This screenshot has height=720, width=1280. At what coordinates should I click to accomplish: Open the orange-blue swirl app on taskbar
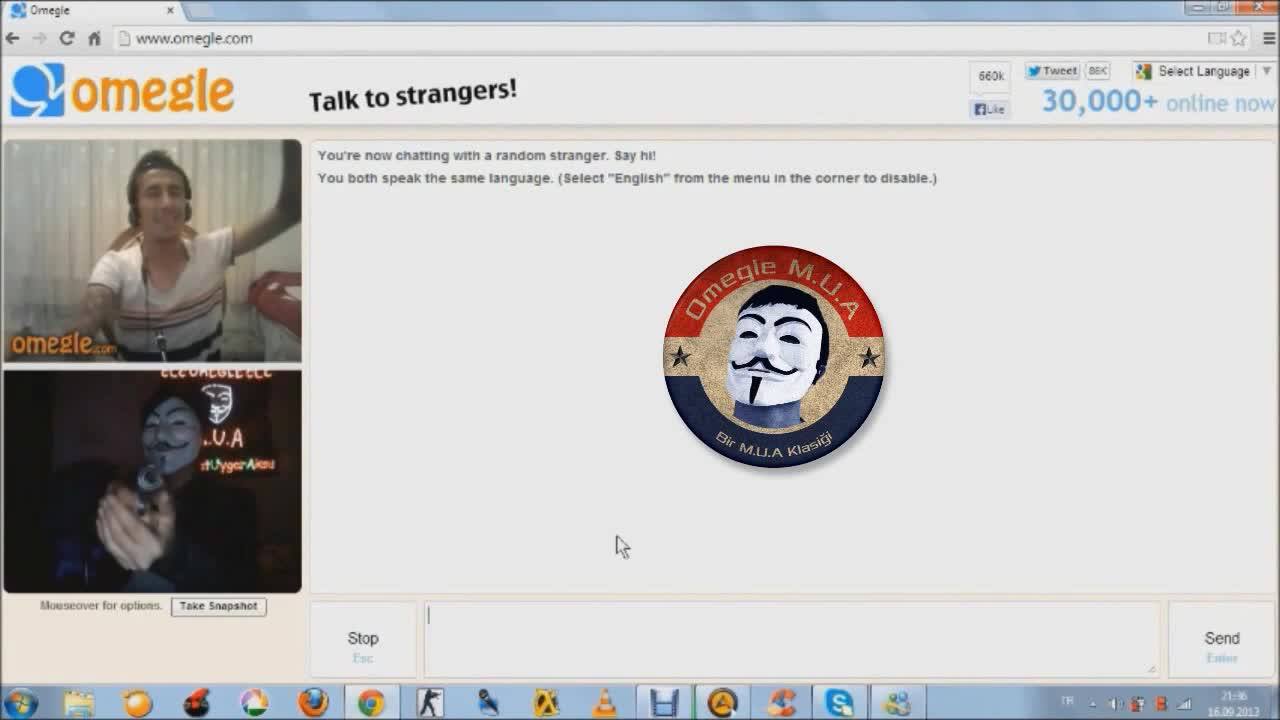(x=781, y=703)
